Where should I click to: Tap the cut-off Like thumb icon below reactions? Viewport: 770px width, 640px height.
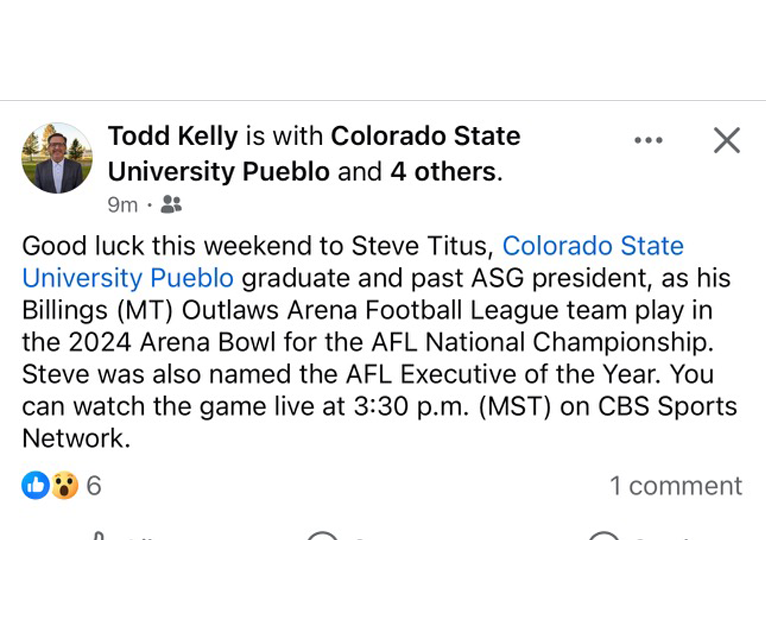point(99,538)
